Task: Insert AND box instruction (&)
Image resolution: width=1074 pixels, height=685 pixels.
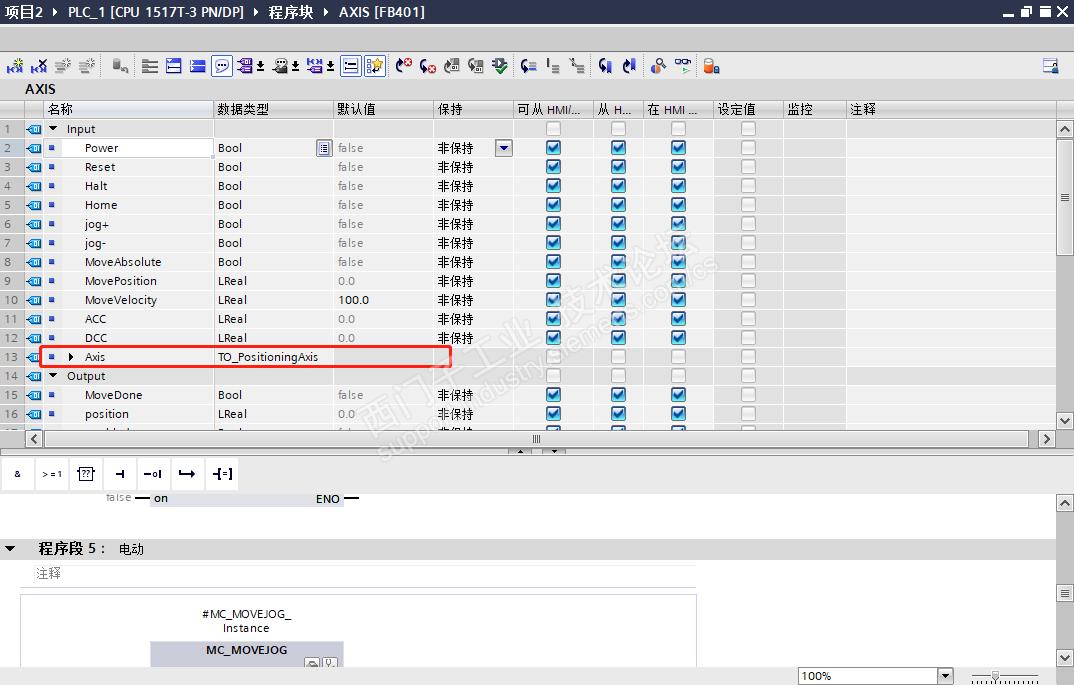Action: coord(18,474)
